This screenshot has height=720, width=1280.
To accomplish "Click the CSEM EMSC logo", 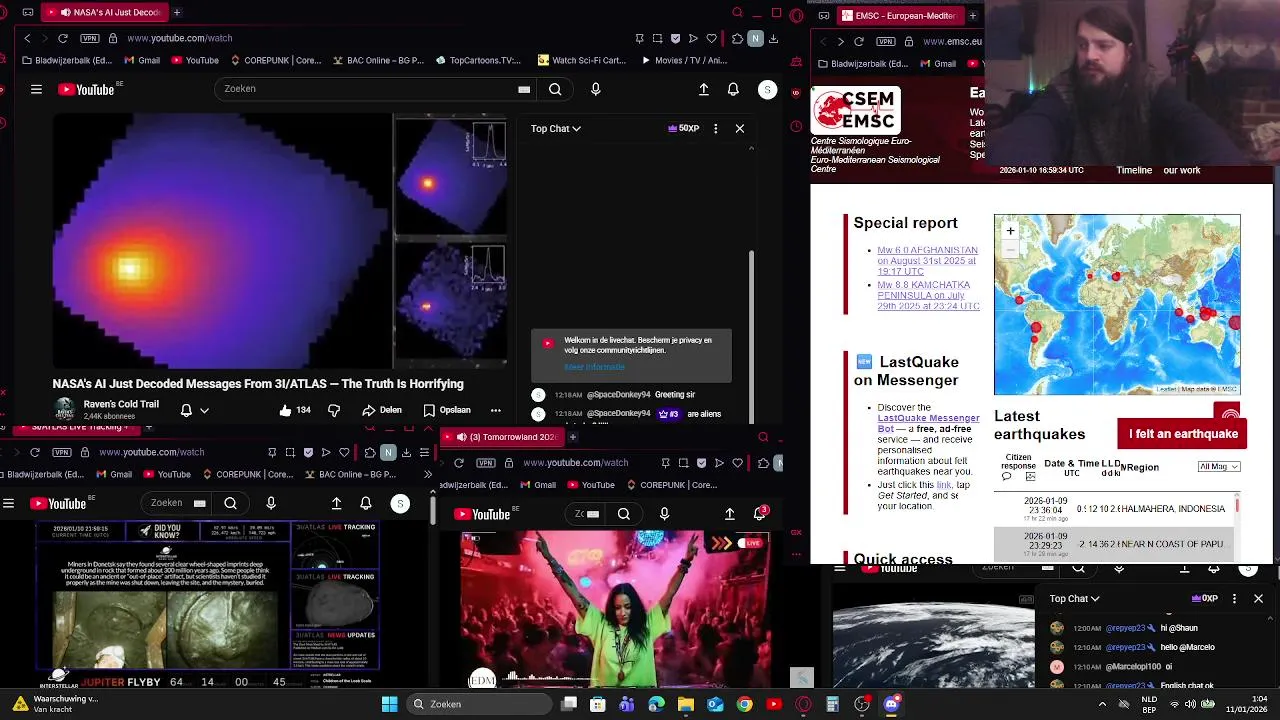I will tap(856, 110).
